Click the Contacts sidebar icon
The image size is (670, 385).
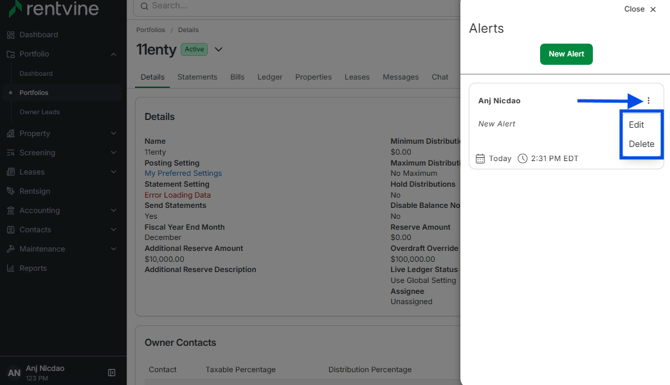pyautogui.click(x=11, y=229)
